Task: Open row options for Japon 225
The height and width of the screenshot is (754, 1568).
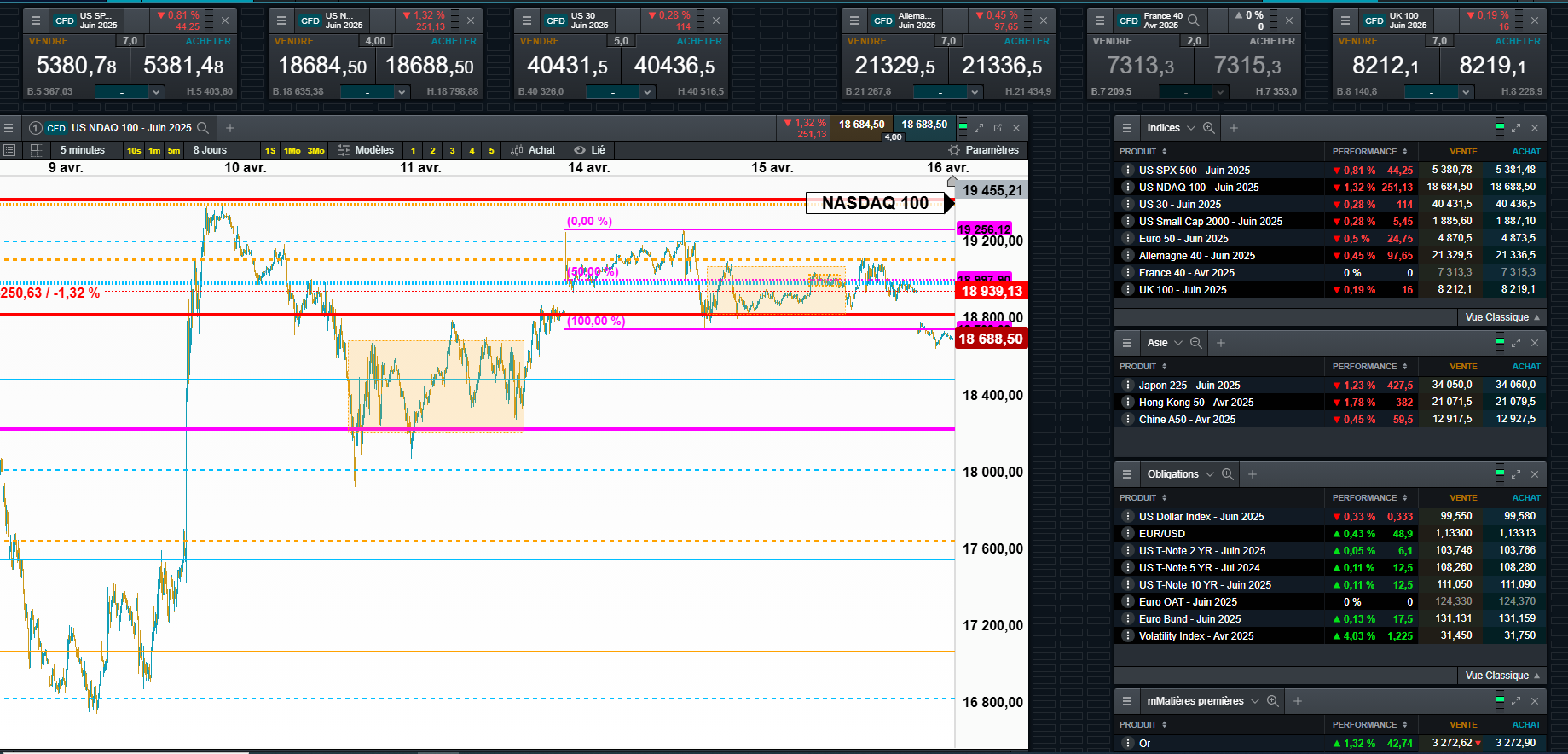Action: [1128, 386]
